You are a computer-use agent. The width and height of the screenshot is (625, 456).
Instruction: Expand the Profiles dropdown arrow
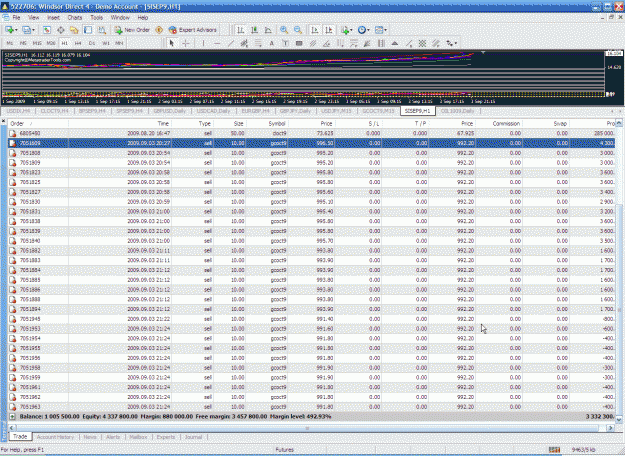[33, 30]
